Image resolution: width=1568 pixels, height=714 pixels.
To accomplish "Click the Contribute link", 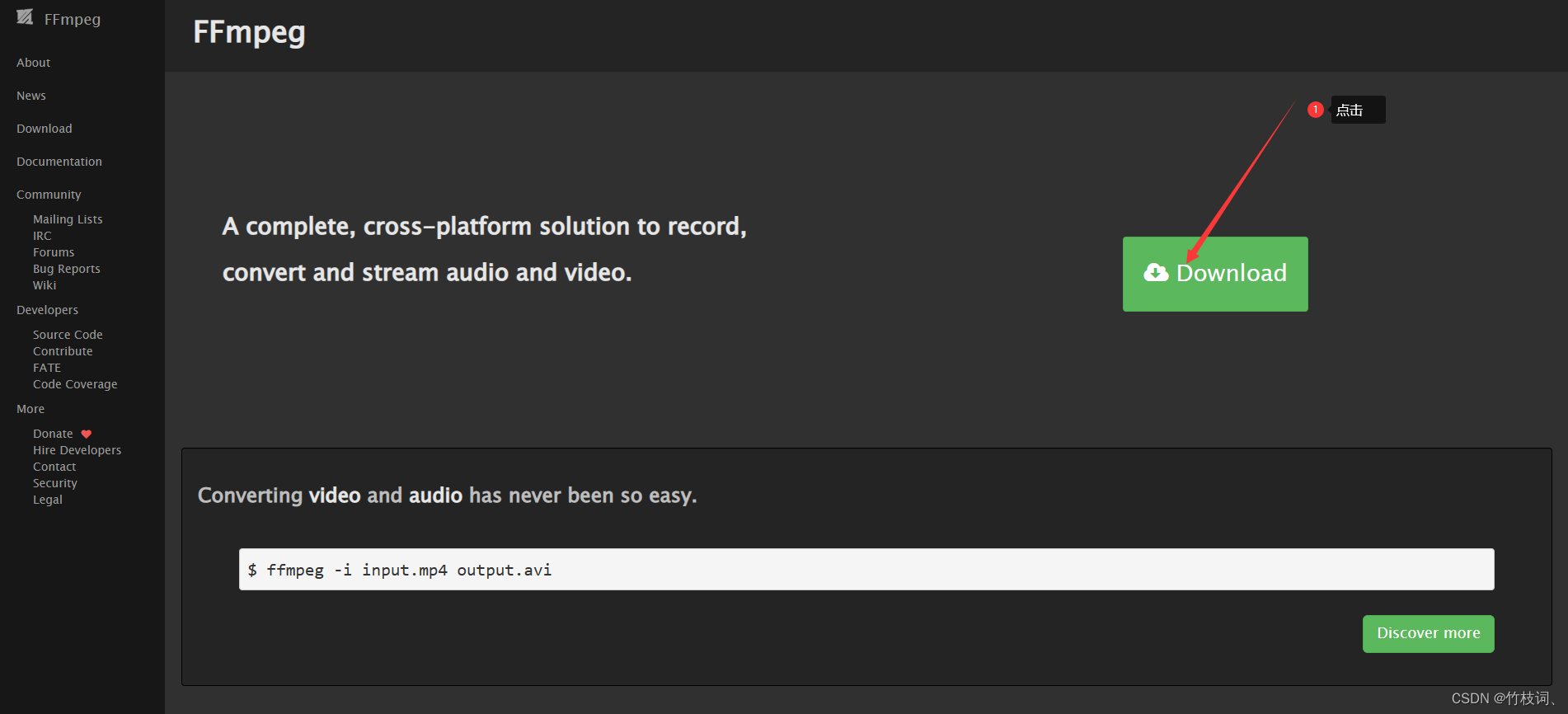I will pyautogui.click(x=63, y=351).
